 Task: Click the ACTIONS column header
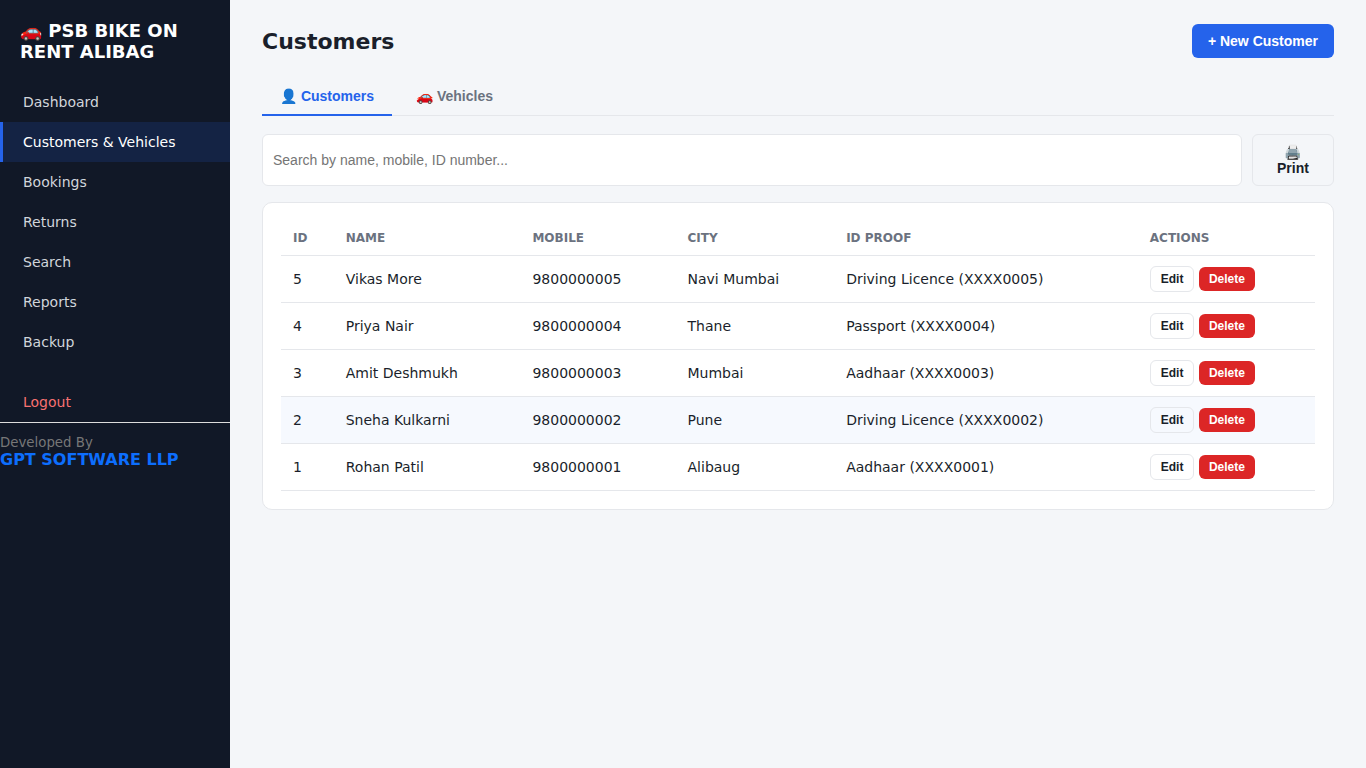pos(1179,238)
